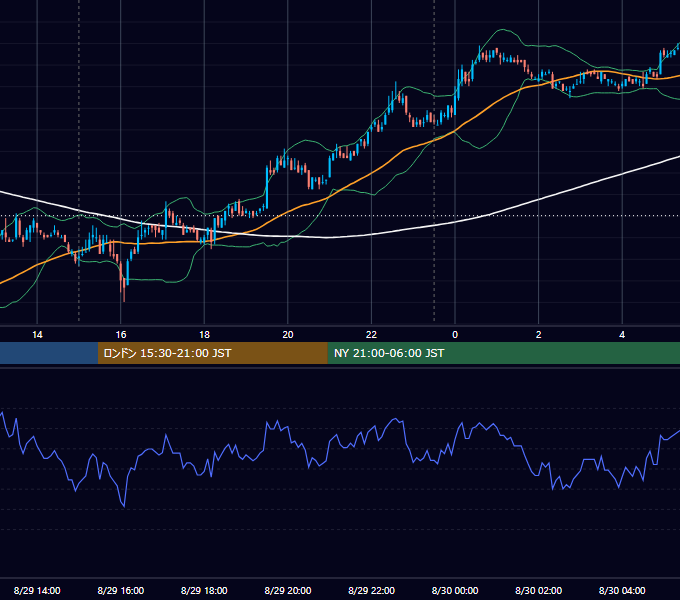This screenshot has width=680, height=600.
Task: Click the 8/29 16:00 time label
Action: click(x=121, y=590)
